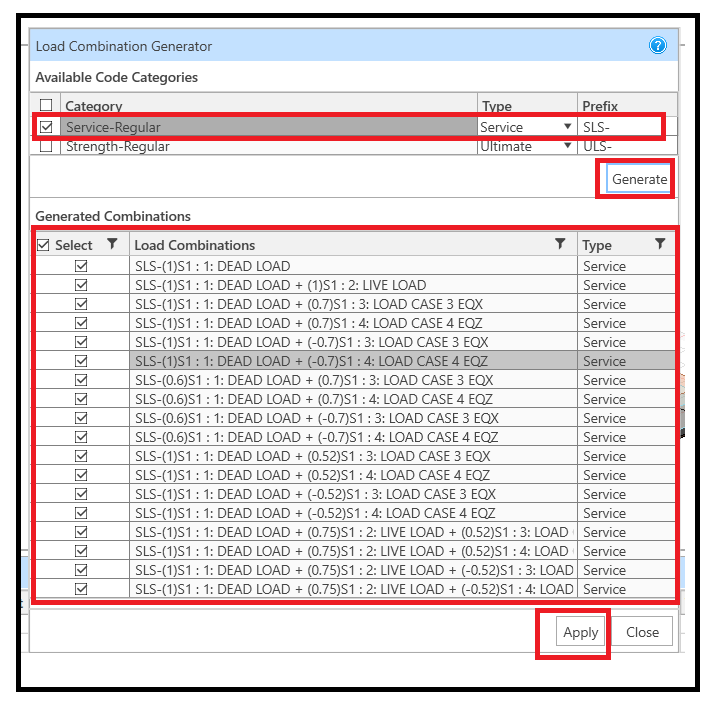The image size is (710, 708).
Task: Uncheck SLS-(1) DEAD LOAD + (-0.52) EQZ checkbox
Action: click(x=81, y=513)
